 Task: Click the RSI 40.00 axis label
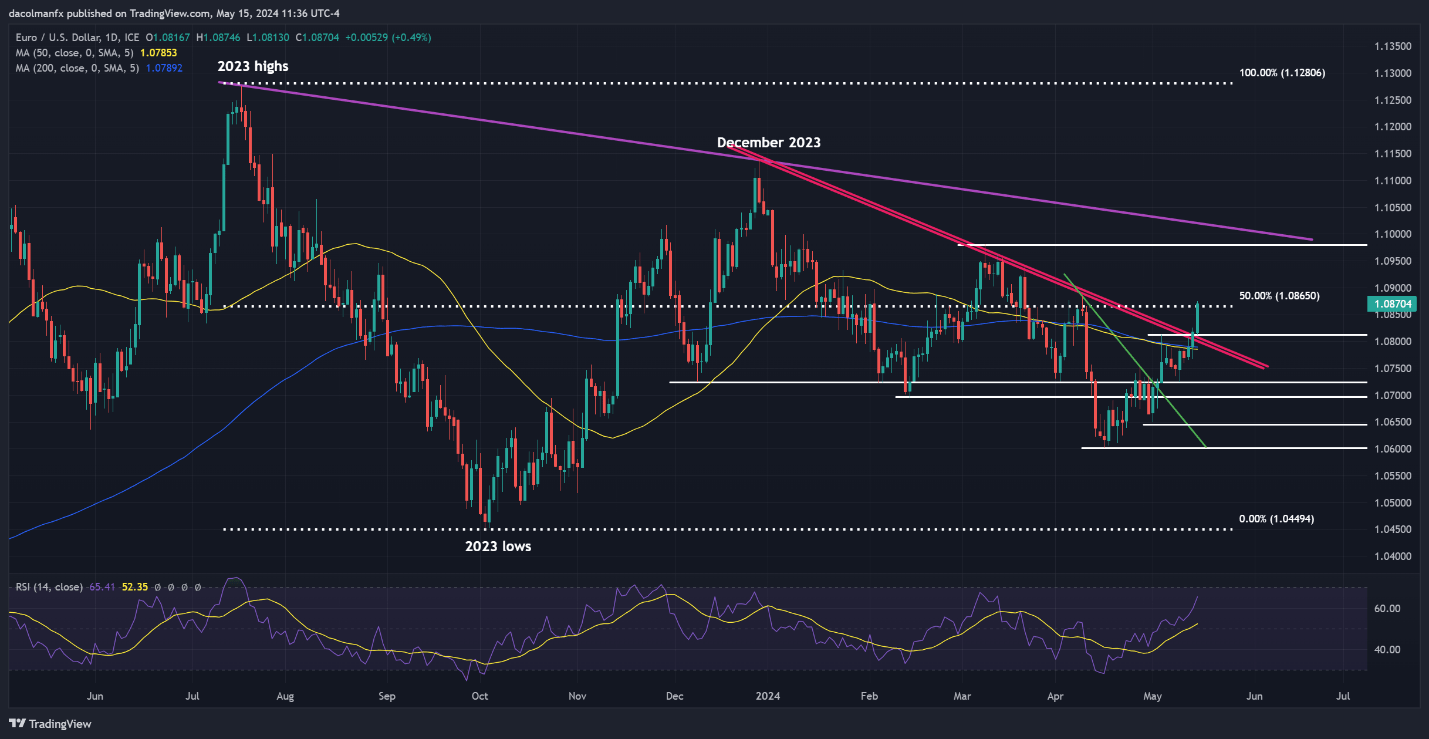1385,650
